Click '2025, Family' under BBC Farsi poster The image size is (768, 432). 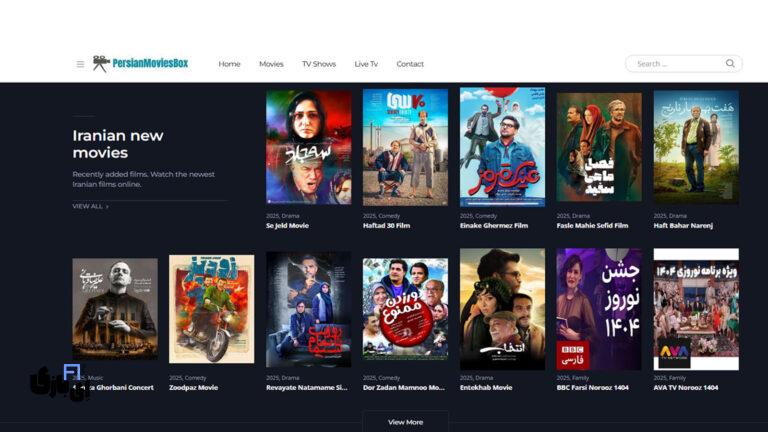(x=573, y=378)
